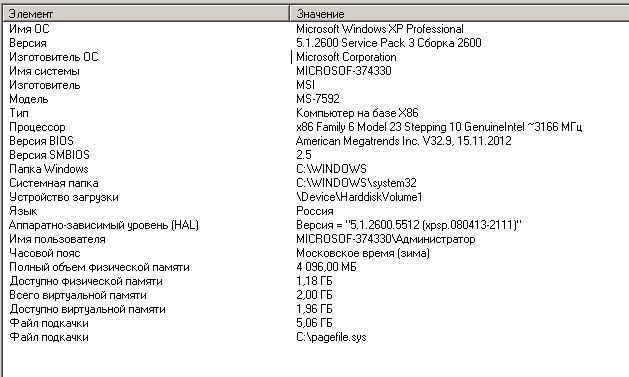The height and width of the screenshot is (377, 629).
Task: Select the Аппаратно-зависимый уровень (HAL) row
Action: pyautogui.click(x=316, y=225)
